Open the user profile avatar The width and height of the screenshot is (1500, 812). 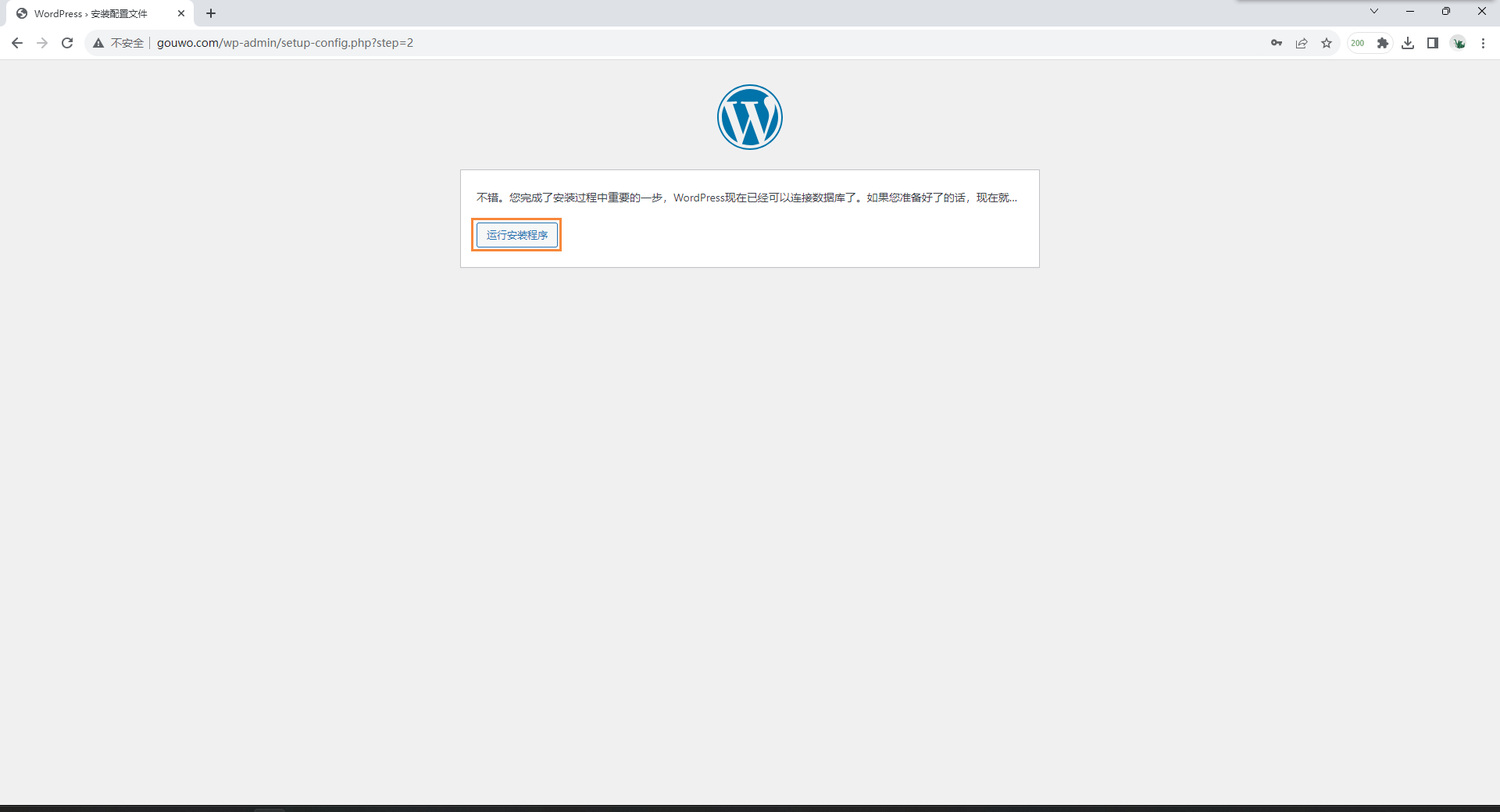tap(1459, 43)
